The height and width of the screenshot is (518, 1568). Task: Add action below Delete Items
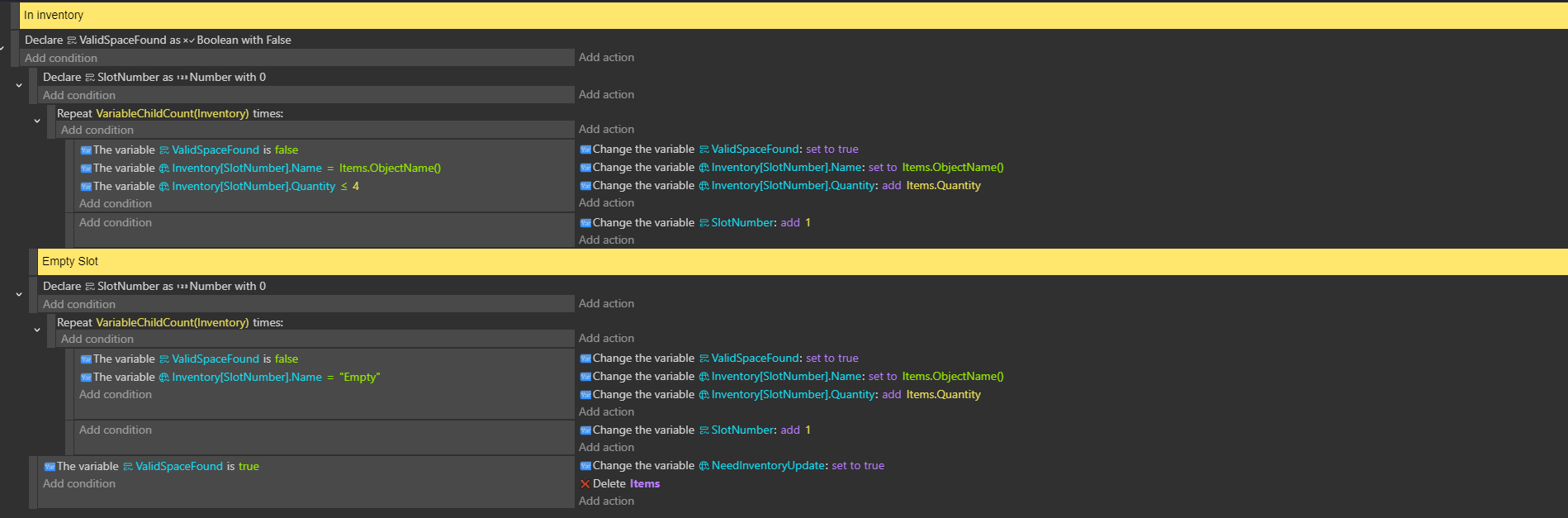point(606,501)
